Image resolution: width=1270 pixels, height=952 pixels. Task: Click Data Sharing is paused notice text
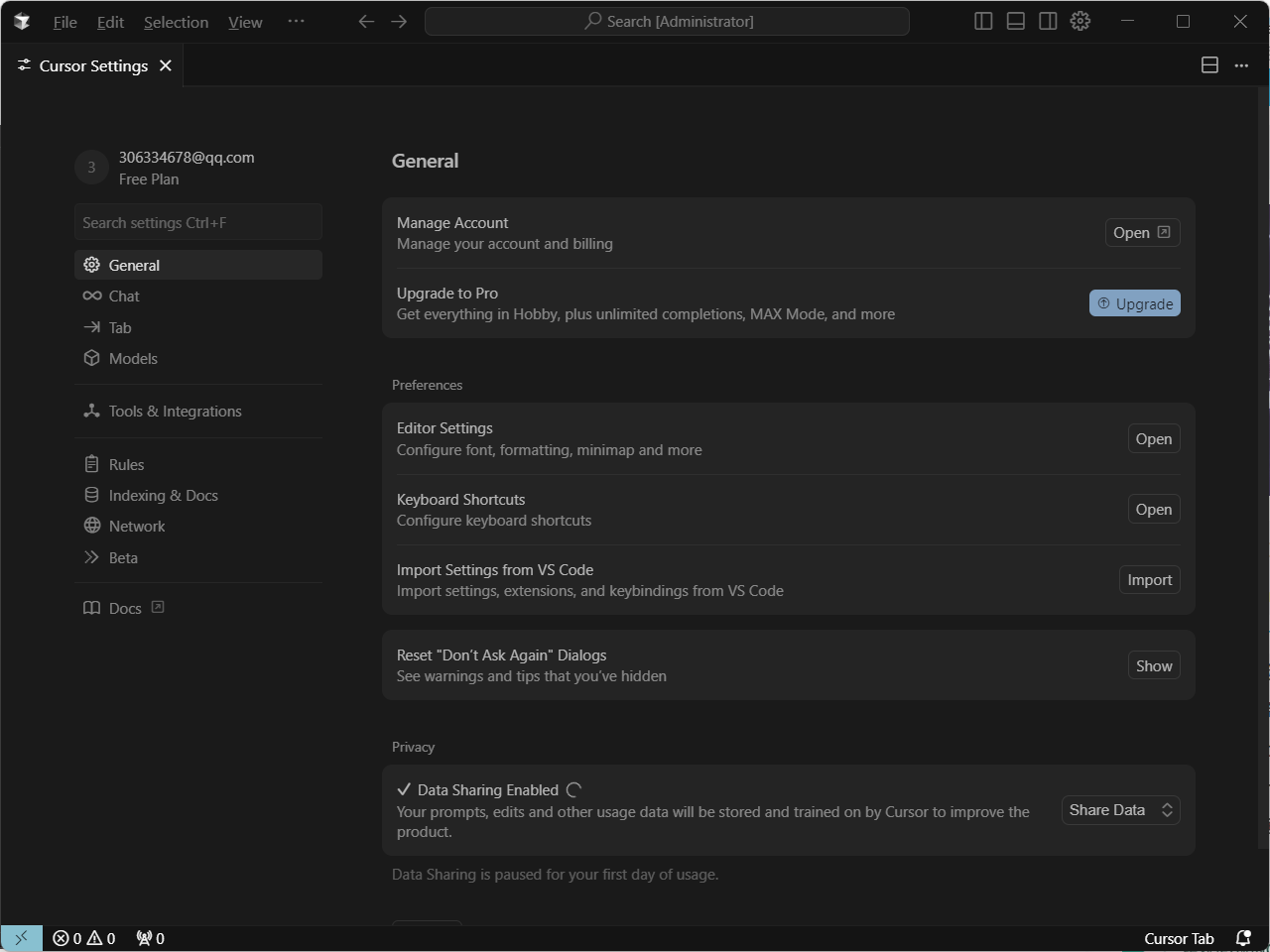[555, 874]
